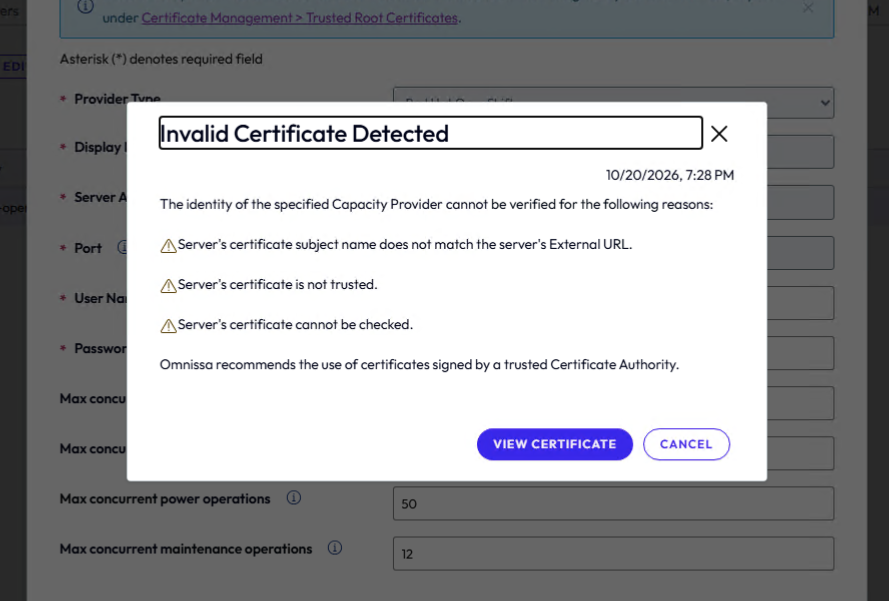
Task: Click info icon for Max concurrent power operations
Action: pos(294,498)
